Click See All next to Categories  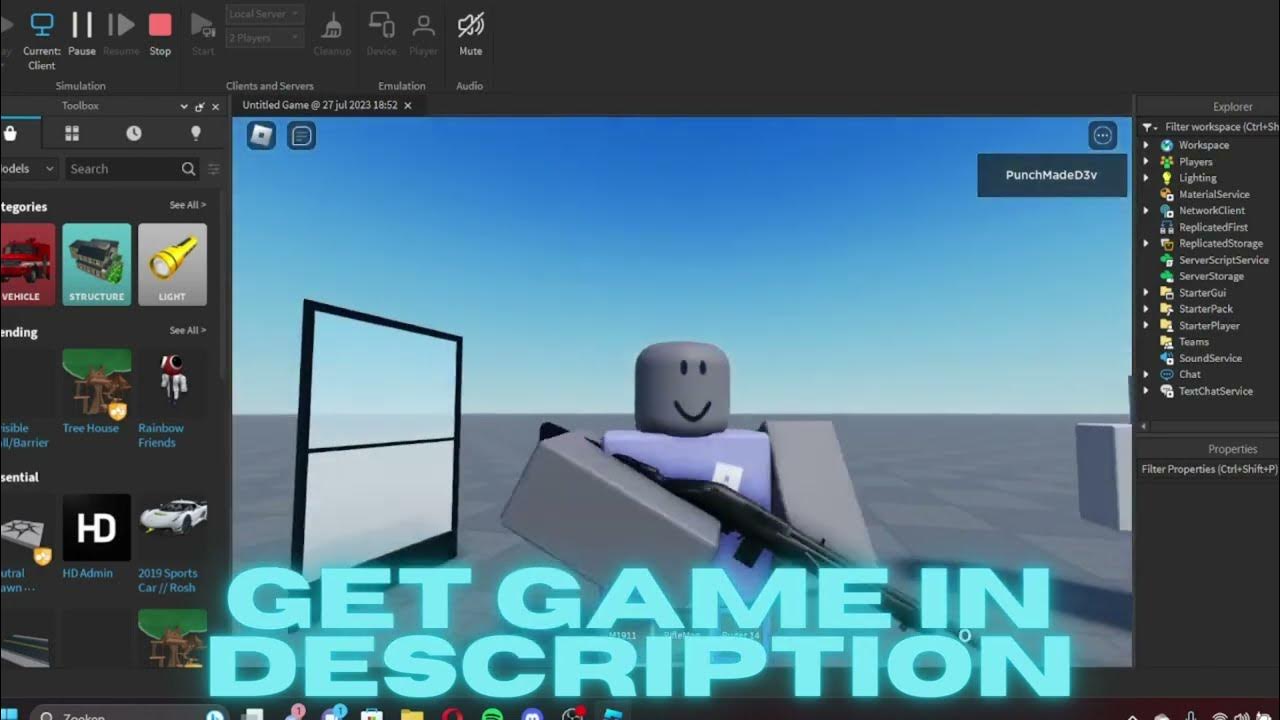click(x=188, y=205)
